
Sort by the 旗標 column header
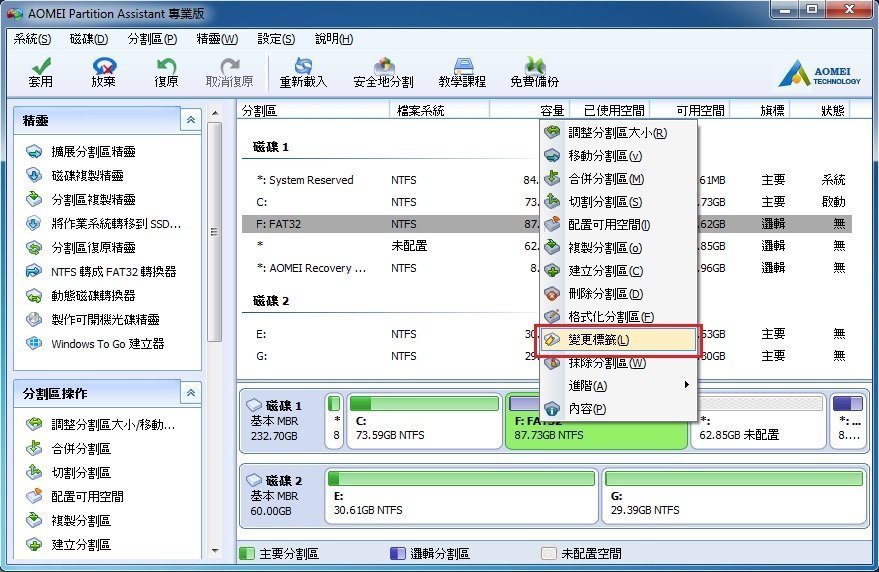click(x=762, y=110)
